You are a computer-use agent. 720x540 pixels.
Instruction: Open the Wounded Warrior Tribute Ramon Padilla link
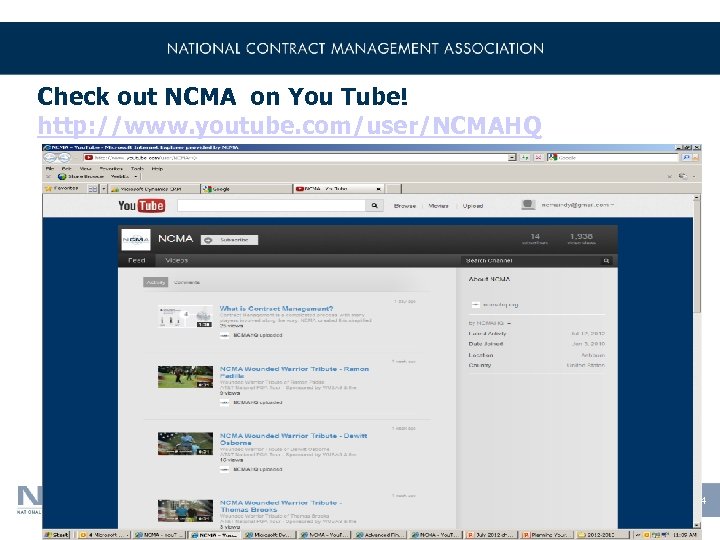point(294,372)
